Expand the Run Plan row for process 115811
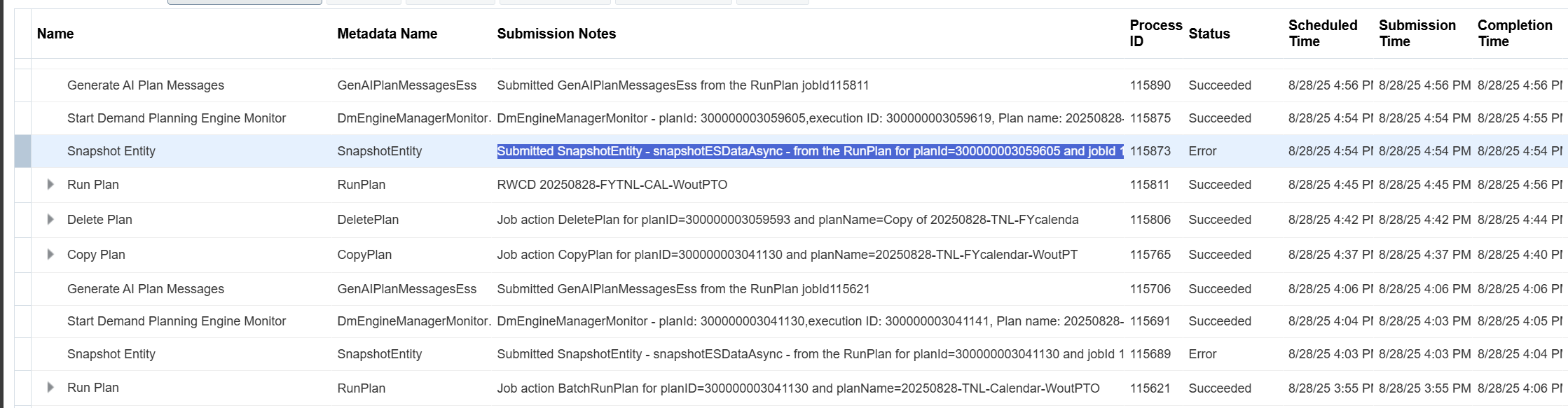 [50, 185]
